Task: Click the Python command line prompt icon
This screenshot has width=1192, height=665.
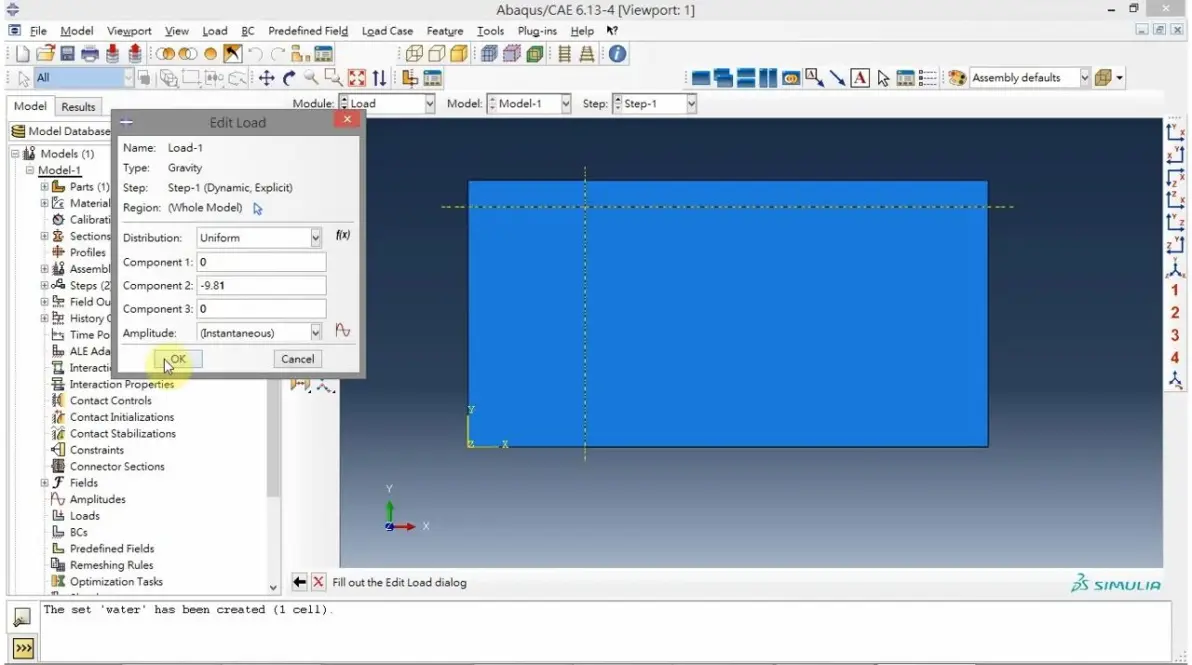Action: click(23, 648)
